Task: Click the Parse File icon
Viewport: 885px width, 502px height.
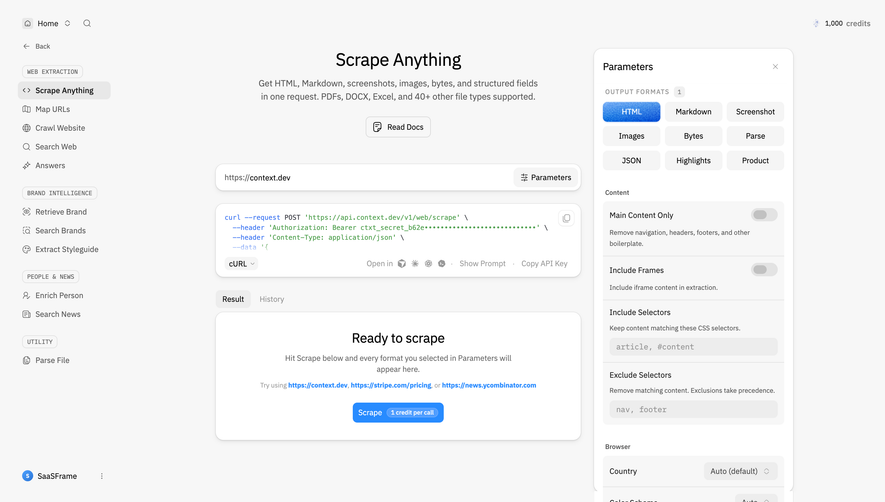Action: pos(27,360)
